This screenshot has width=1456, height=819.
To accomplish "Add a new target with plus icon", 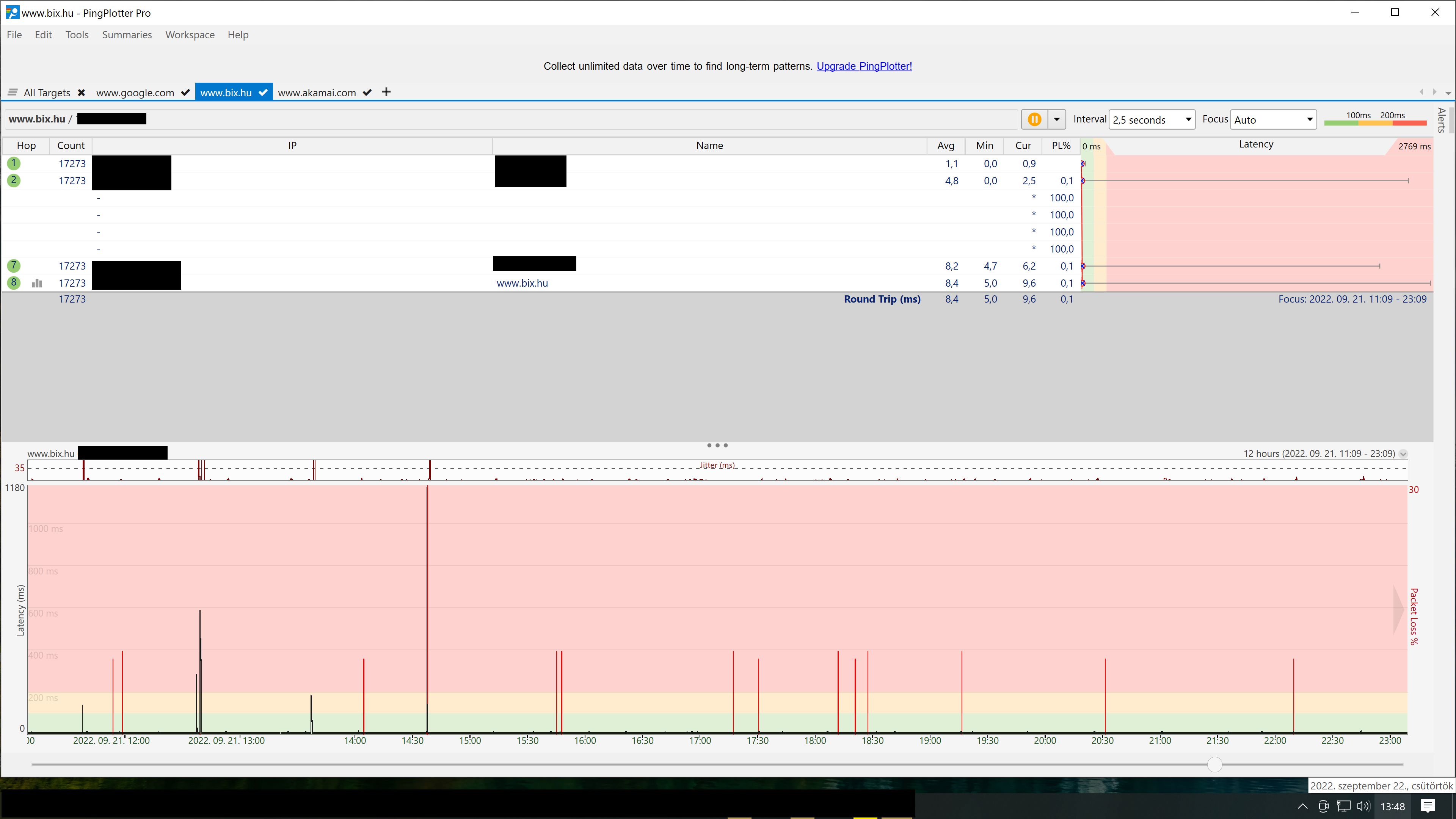I will tap(387, 91).
